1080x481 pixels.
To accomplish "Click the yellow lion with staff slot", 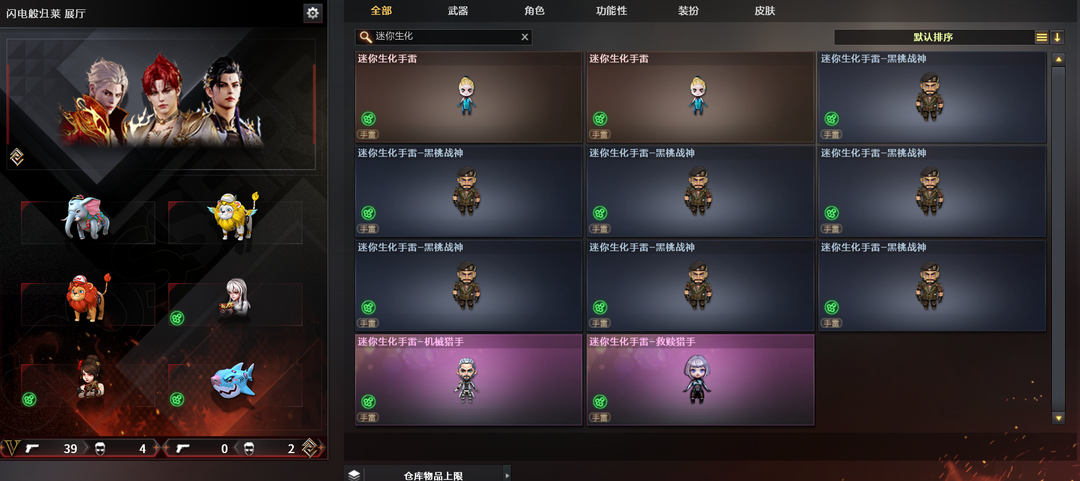I will tap(235, 219).
